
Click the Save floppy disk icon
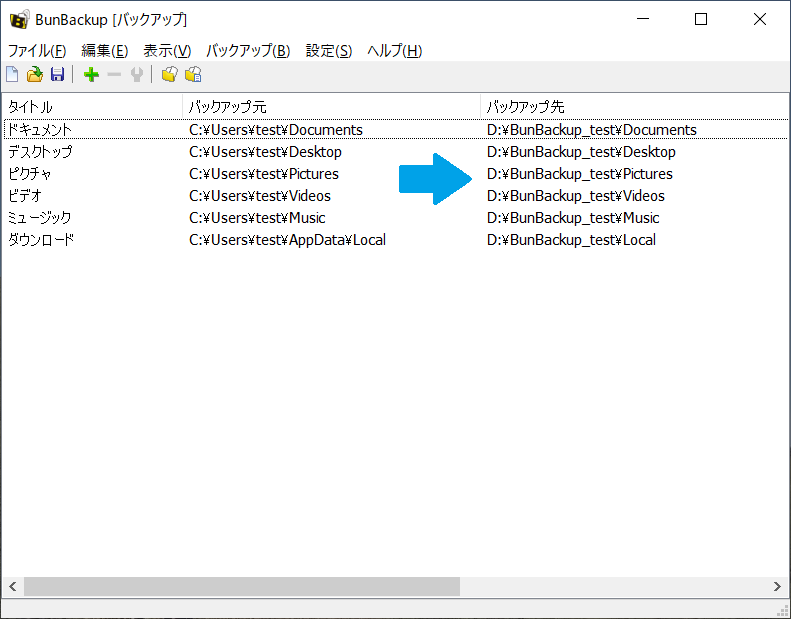(58, 75)
